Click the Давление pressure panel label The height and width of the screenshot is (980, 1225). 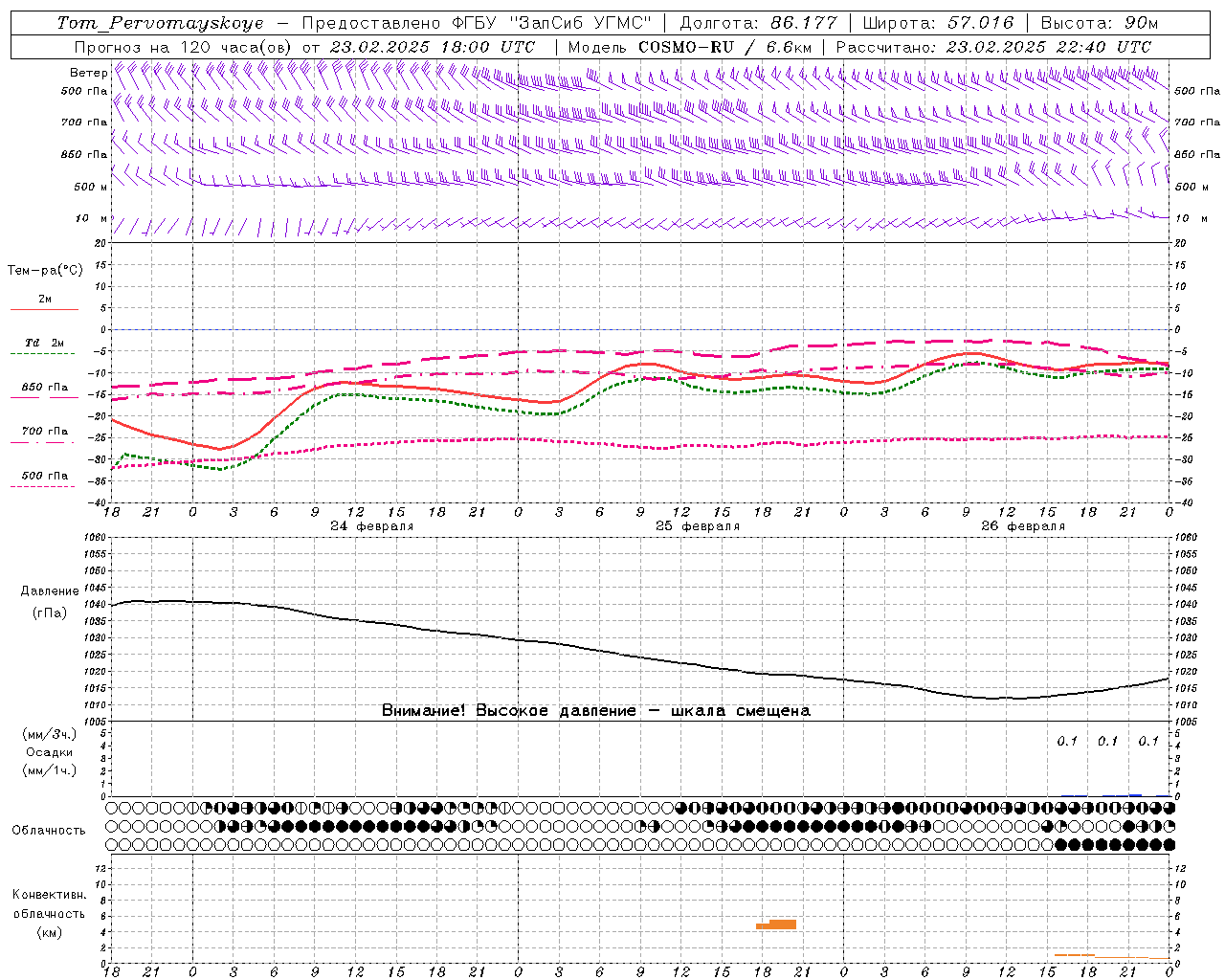coord(50,591)
